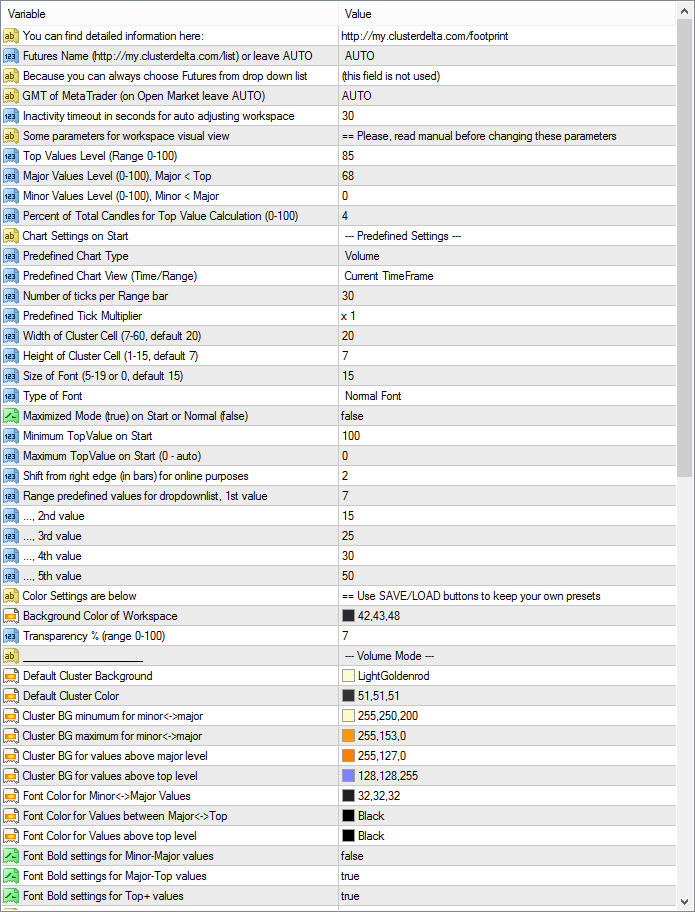The image size is (695, 912).
Task: Toggle Font Bold for Minor-Major values false
Action: click(x=352, y=856)
